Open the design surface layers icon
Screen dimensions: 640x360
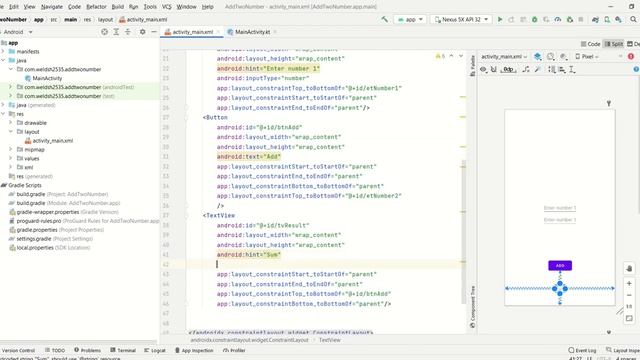(x=538, y=56)
